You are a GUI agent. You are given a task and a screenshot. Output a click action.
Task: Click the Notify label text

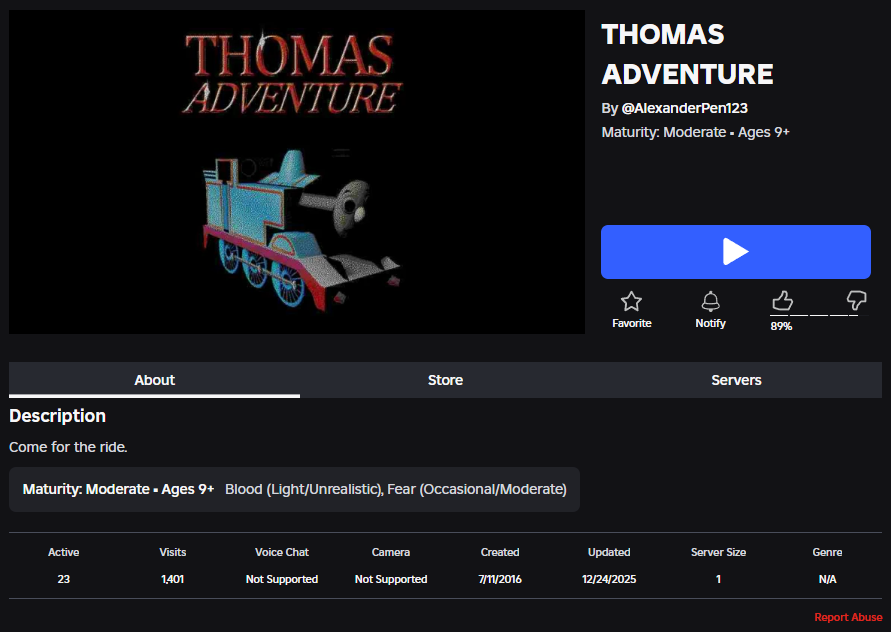710,323
